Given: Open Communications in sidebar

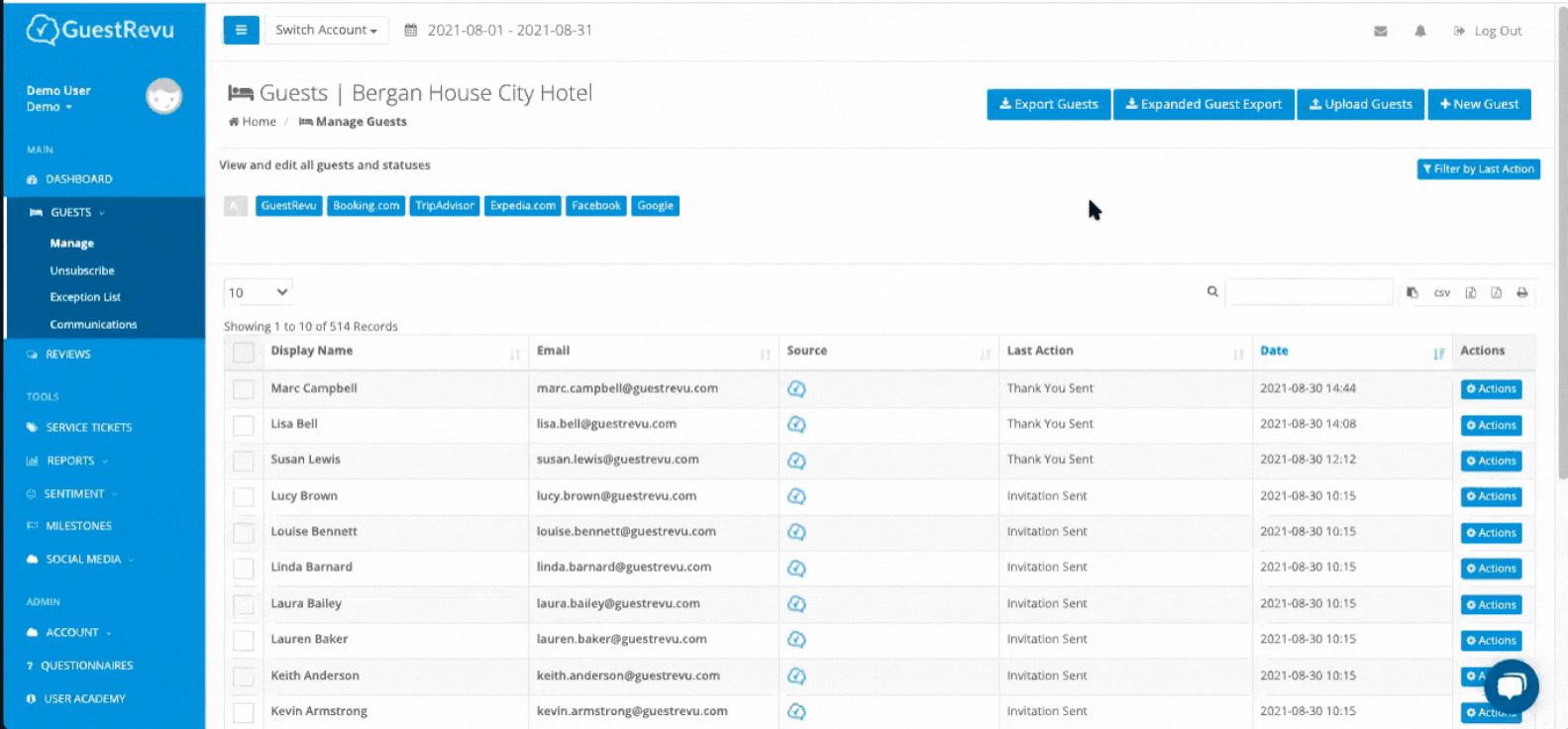Looking at the screenshot, I should (x=93, y=324).
